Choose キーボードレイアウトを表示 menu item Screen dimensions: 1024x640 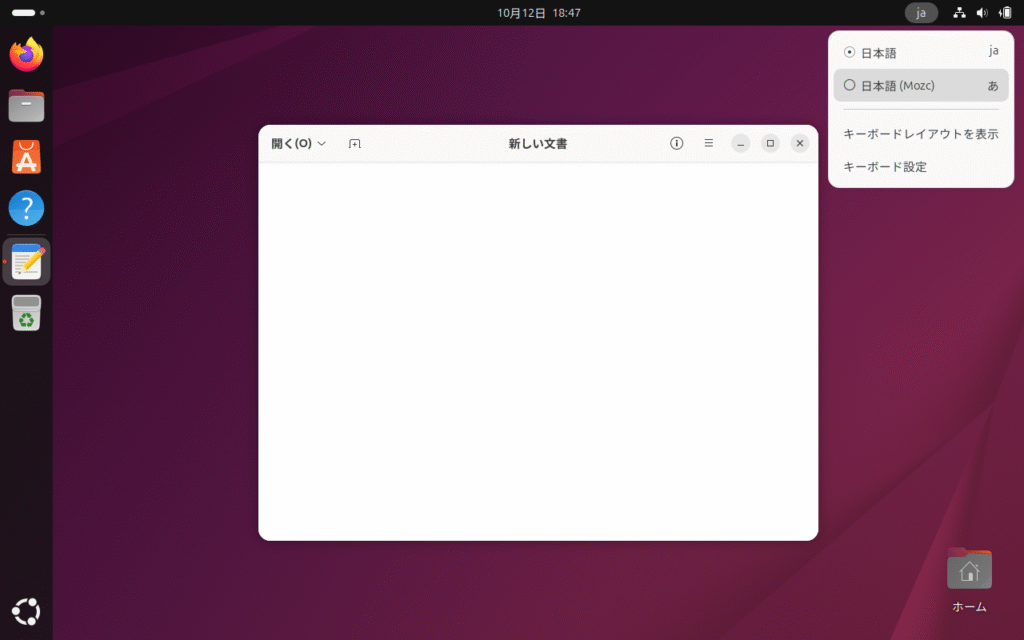tap(920, 134)
